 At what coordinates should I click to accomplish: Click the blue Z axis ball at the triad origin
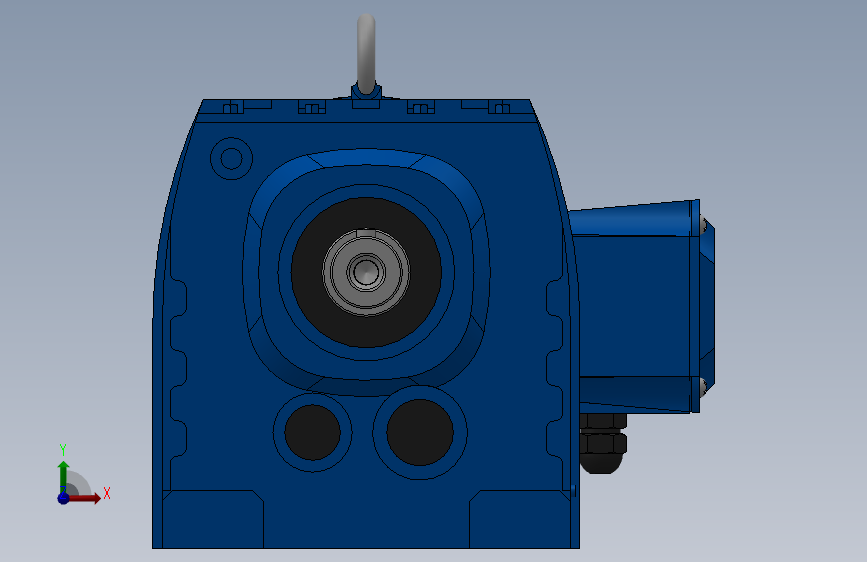tap(63, 498)
